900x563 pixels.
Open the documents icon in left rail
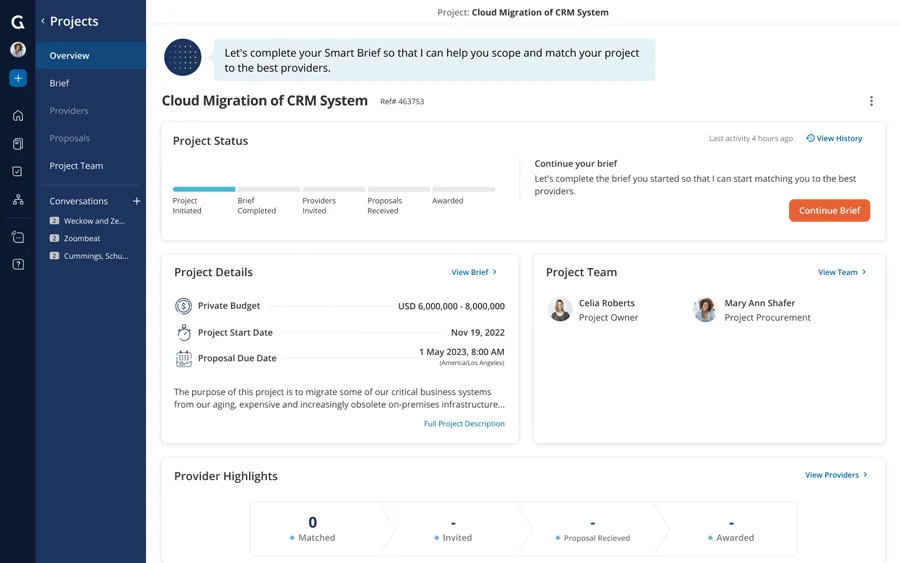click(18, 144)
